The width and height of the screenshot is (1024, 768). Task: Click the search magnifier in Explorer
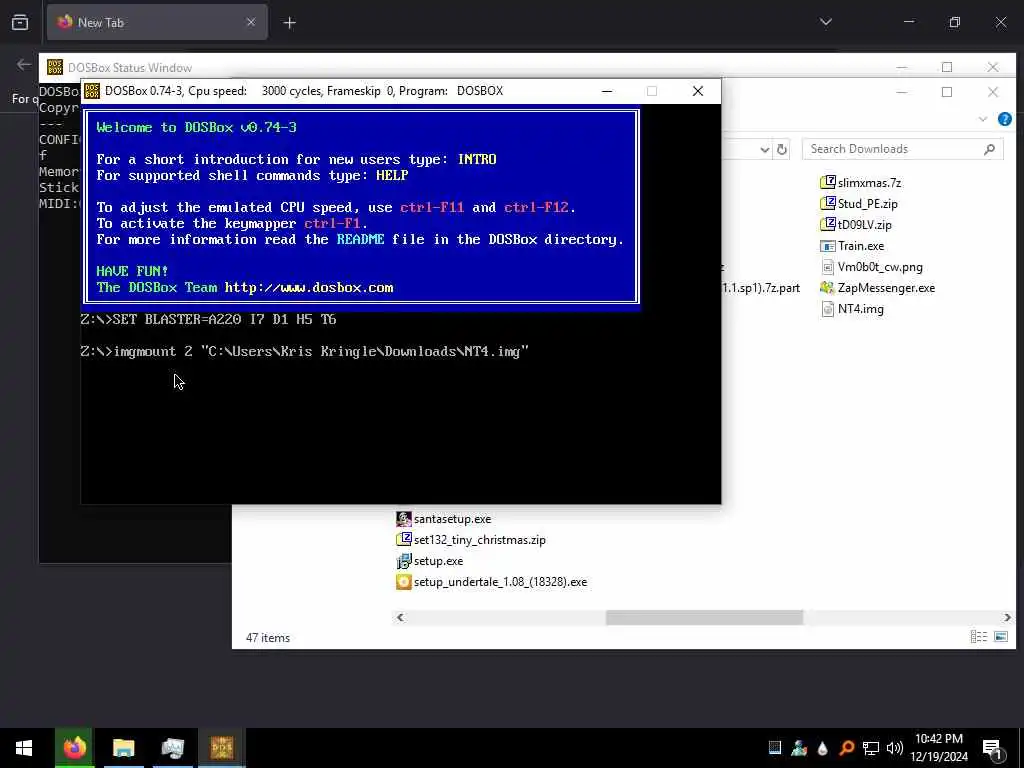tap(989, 149)
